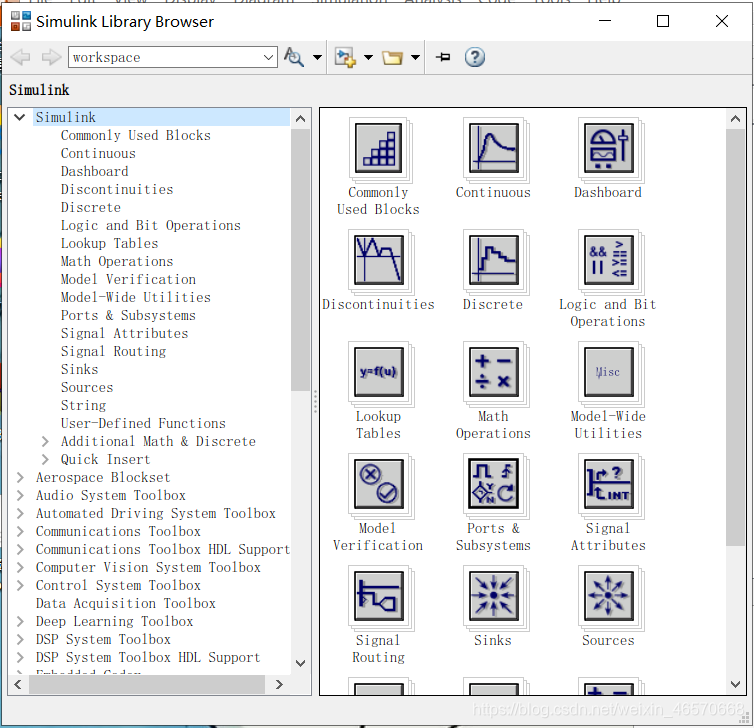754x728 pixels.
Task: Open the Logic and Bit Operations icon
Action: (x=608, y=260)
